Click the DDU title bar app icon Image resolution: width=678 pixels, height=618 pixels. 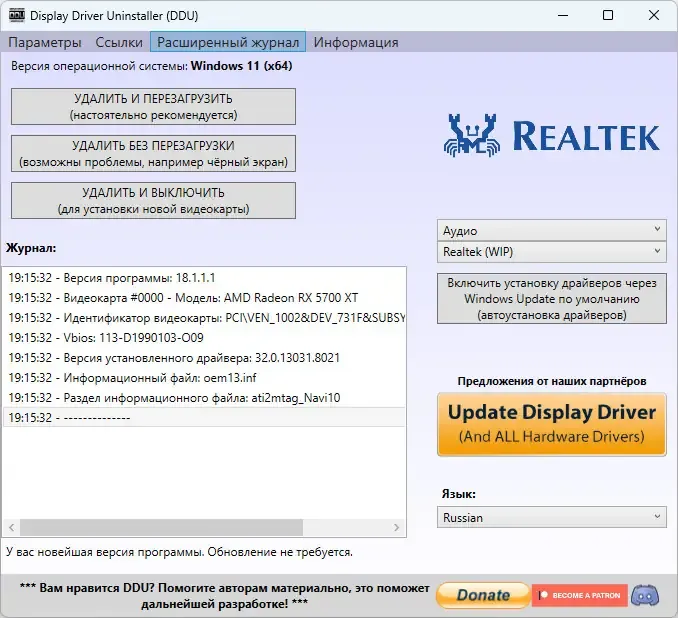pyautogui.click(x=17, y=15)
